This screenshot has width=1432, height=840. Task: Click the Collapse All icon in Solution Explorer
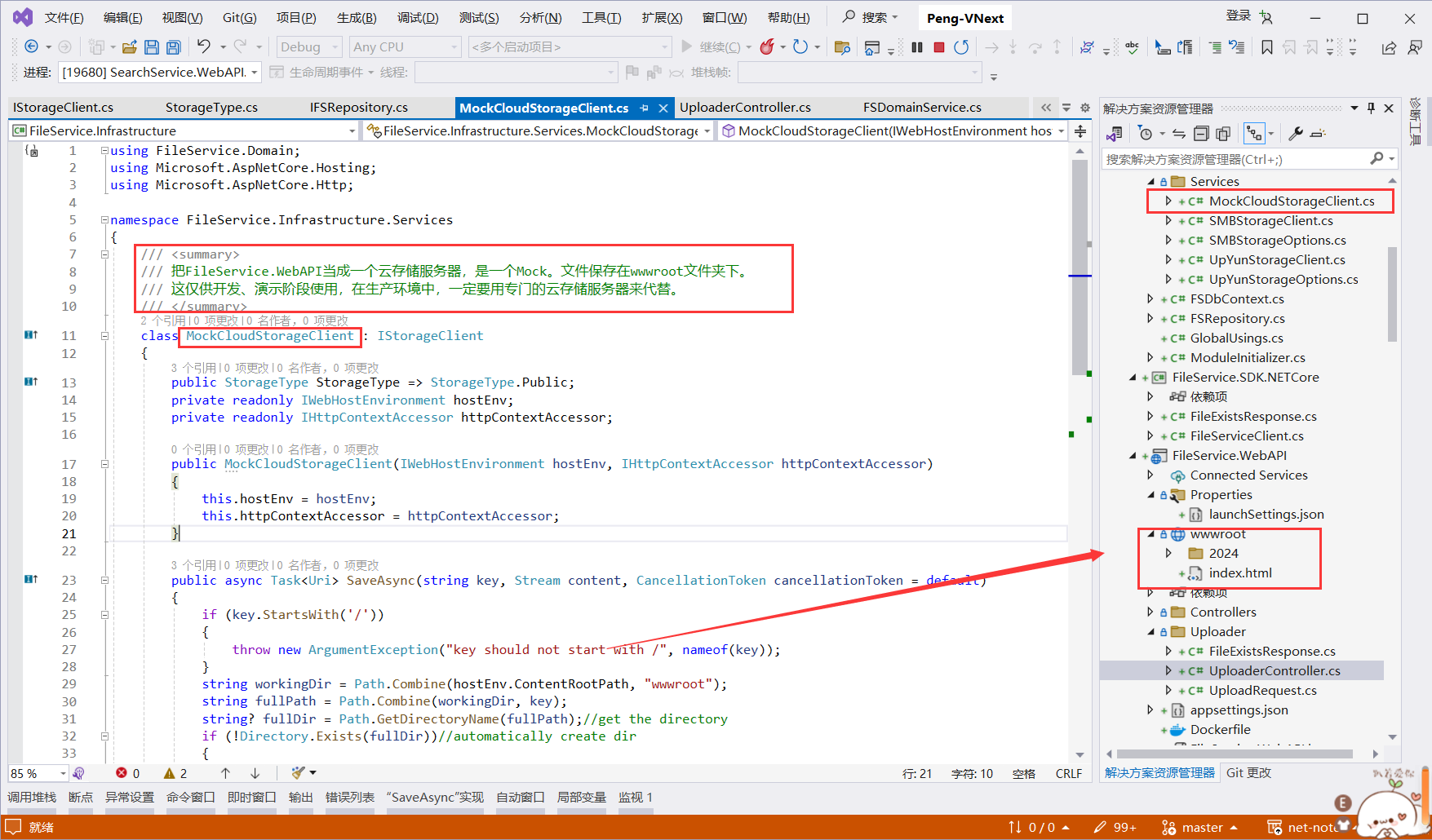pyautogui.click(x=1201, y=133)
